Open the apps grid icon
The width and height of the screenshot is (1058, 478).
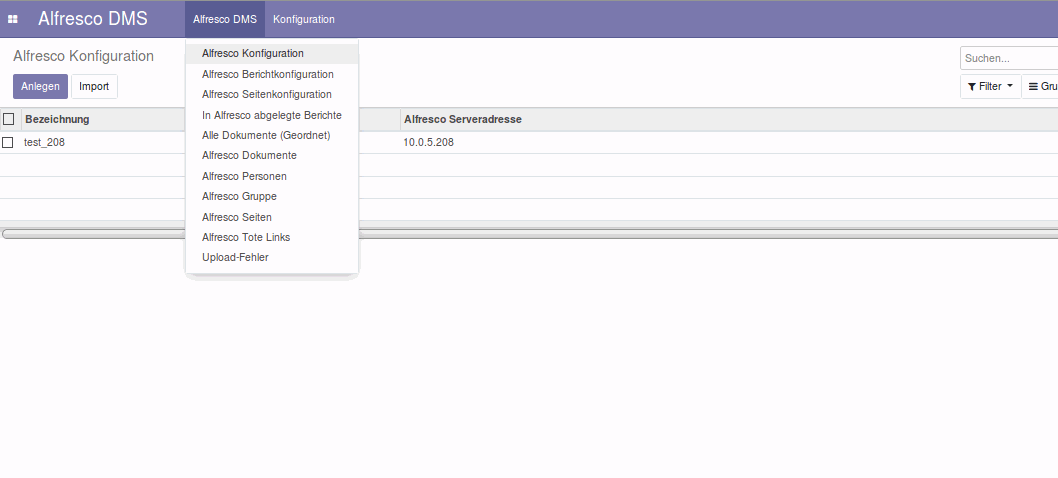[x=12, y=19]
